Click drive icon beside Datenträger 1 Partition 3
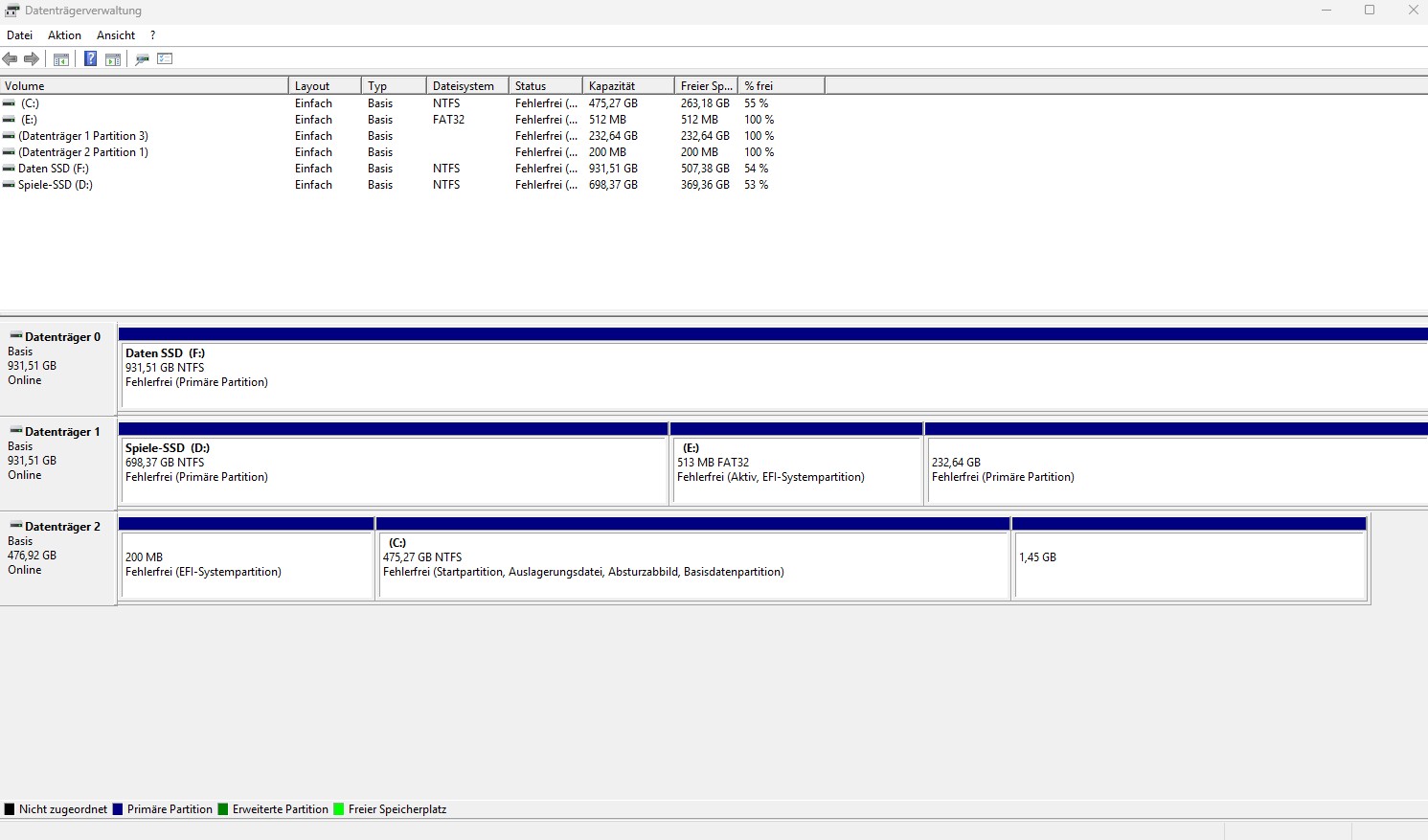Image resolution: width=1428 pixels, height=840 pixels. click(x=9, y=136)
